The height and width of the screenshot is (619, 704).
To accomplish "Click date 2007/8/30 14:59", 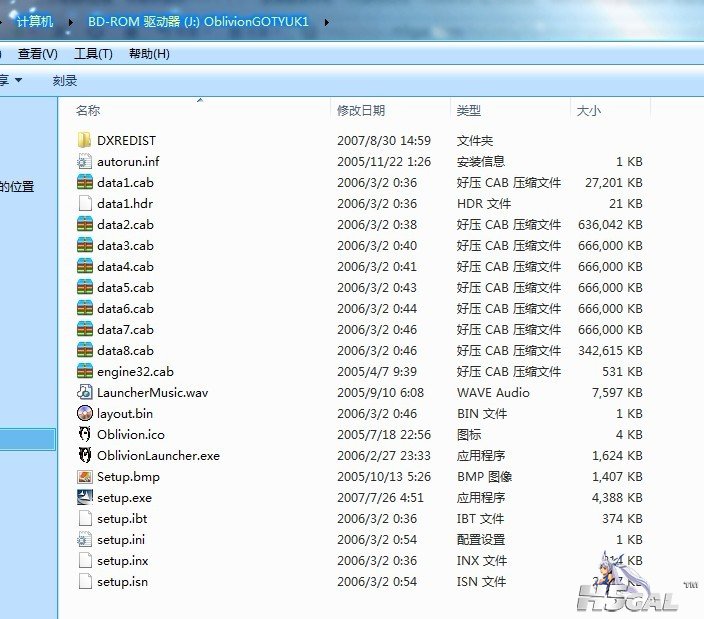I will point(384,140).
